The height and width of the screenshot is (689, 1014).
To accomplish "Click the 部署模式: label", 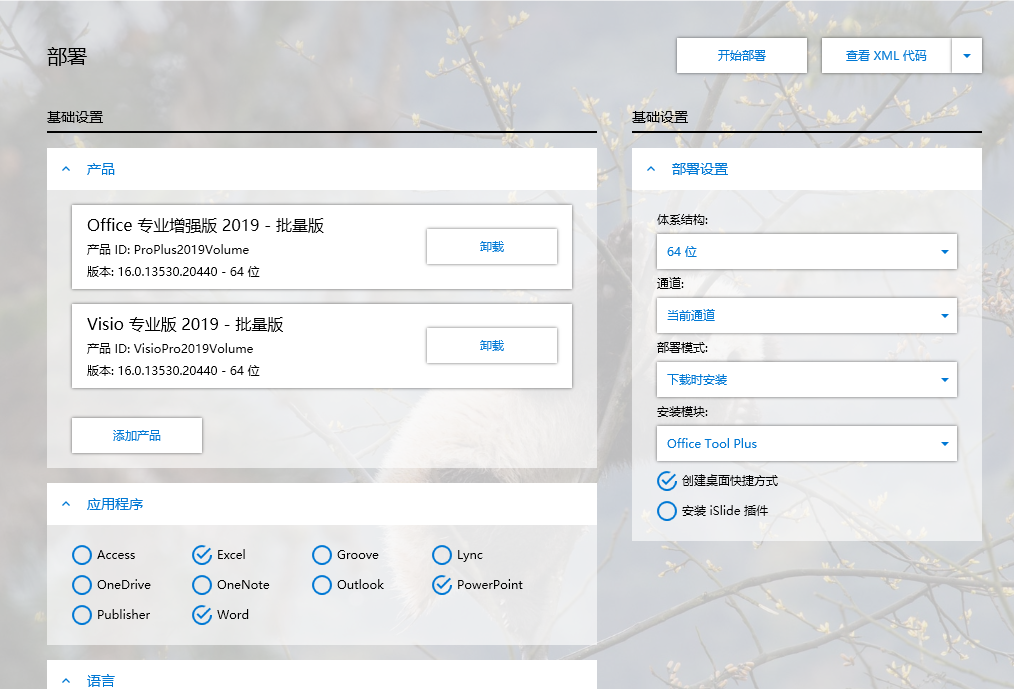I will coord(682,348).
